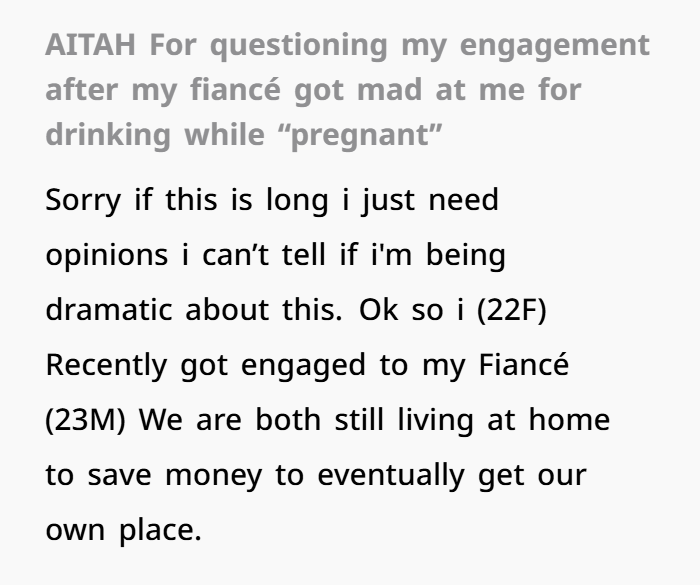The height and width of the screenshot is (585, 700).
Task: Click the quoted word "pregnant" in the title
Action: tap(363, 136)
